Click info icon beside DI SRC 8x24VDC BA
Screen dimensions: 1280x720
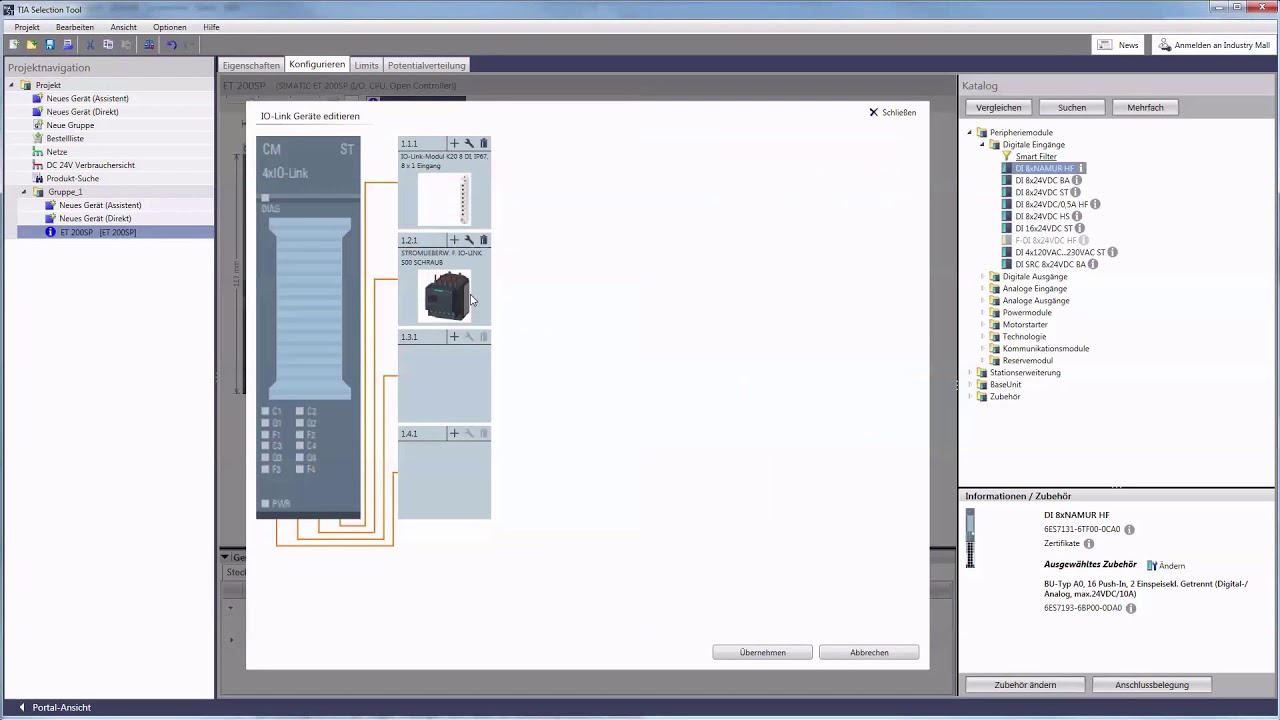1093,264
